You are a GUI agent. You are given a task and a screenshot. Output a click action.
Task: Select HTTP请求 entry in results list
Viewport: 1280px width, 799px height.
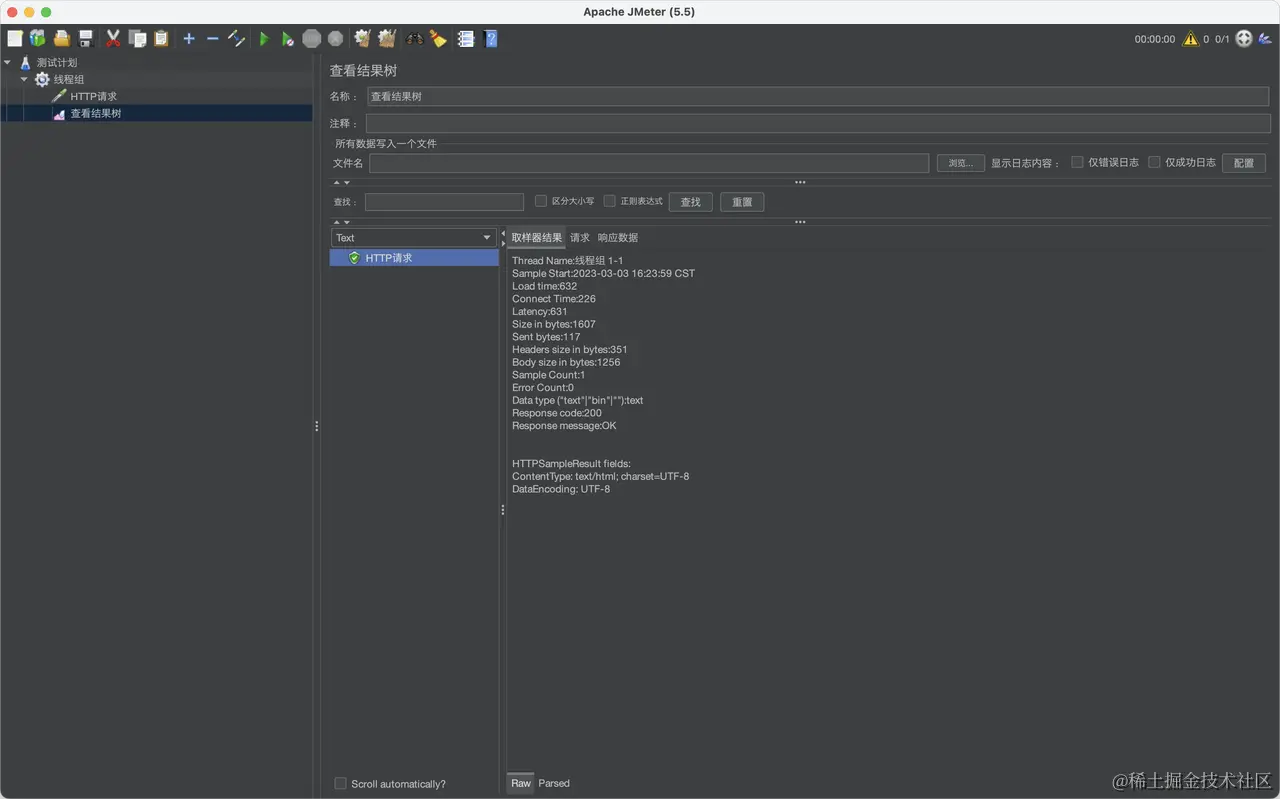pos(414,258)
